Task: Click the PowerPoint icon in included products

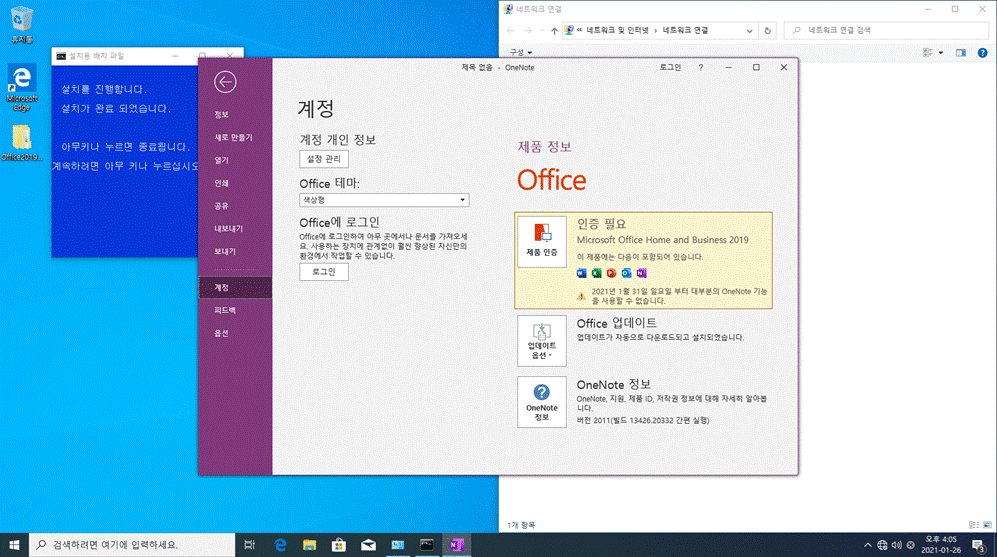Action: coord(611,273)
